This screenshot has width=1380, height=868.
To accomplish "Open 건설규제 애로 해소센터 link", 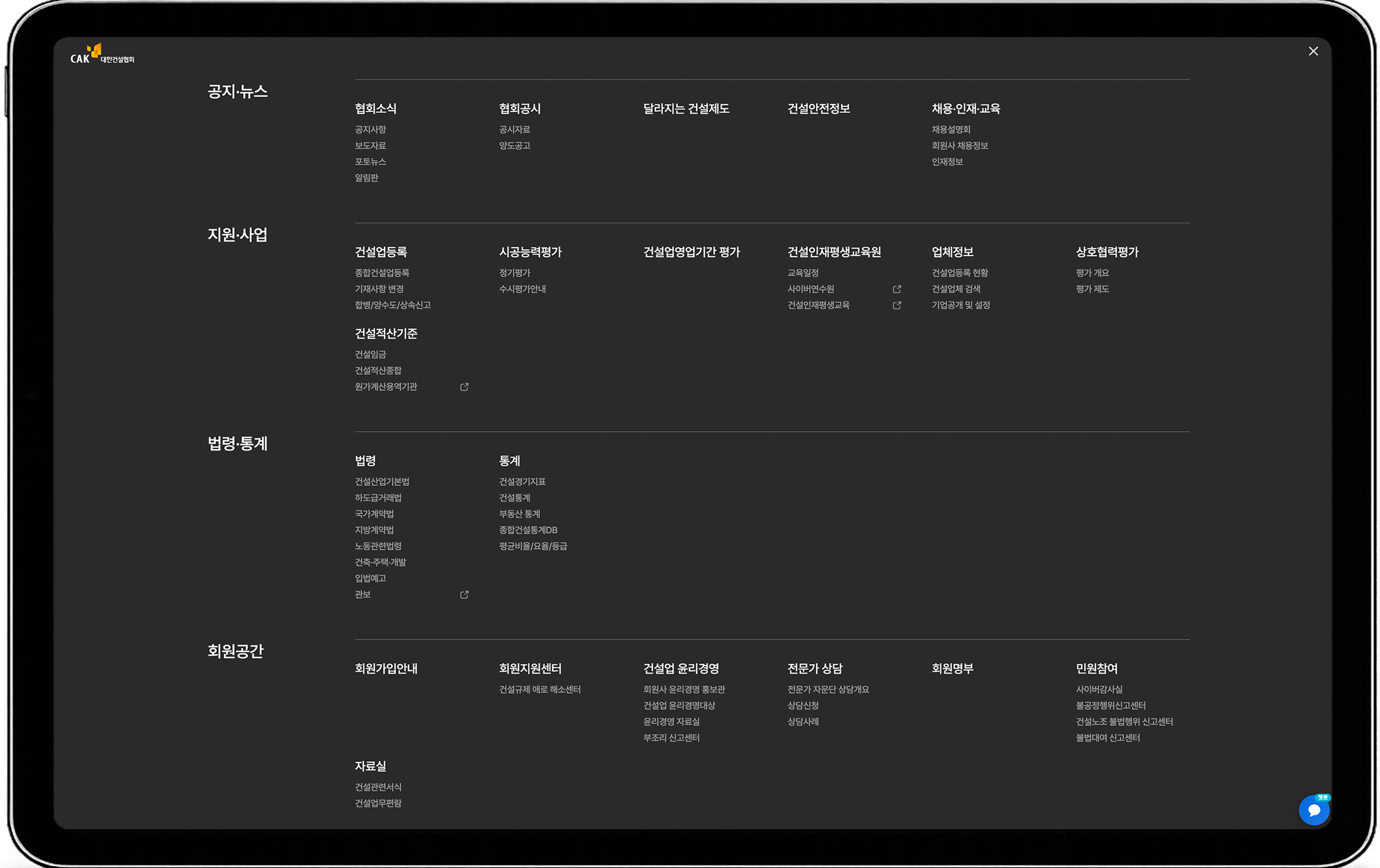I will pos(540,690).
